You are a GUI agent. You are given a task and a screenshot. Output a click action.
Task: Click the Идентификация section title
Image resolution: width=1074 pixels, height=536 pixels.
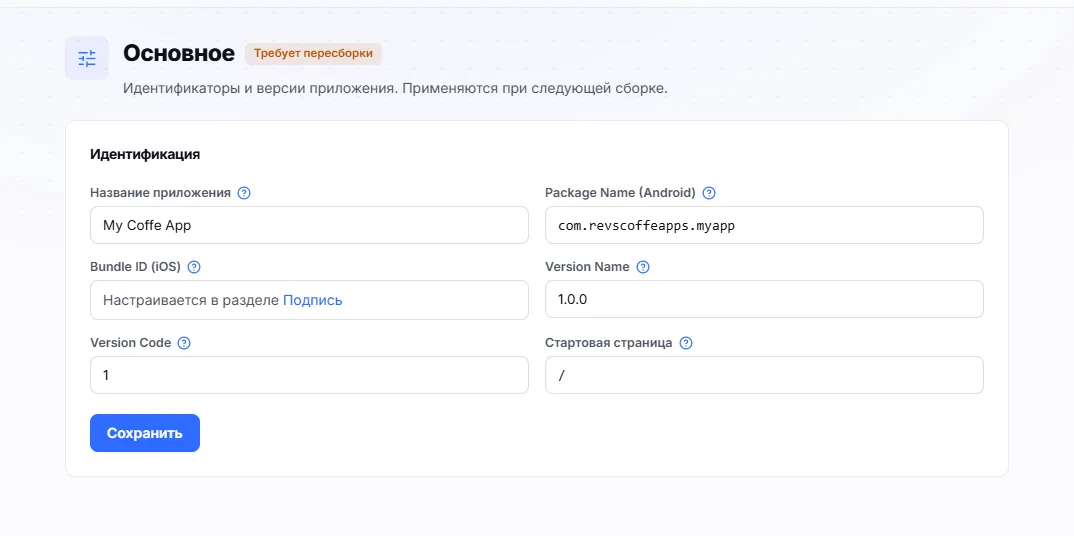pyautogui.click(x=145, y=154)
